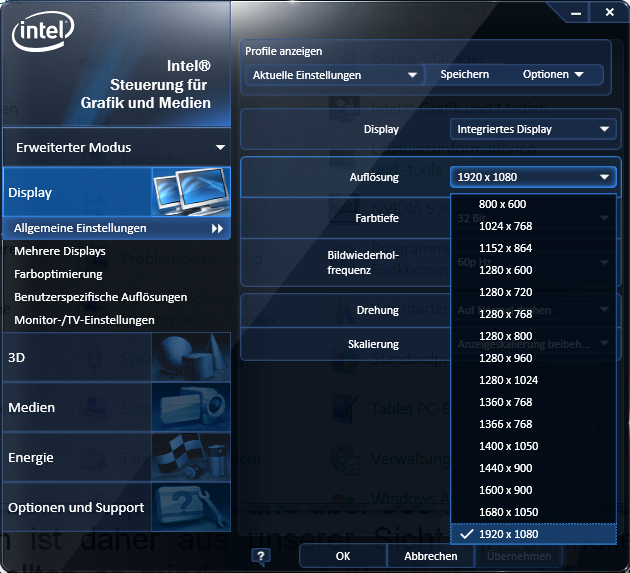Open help with the question mark icon
This screenshot has width=630, height=573.
click(x=261, y=556)
